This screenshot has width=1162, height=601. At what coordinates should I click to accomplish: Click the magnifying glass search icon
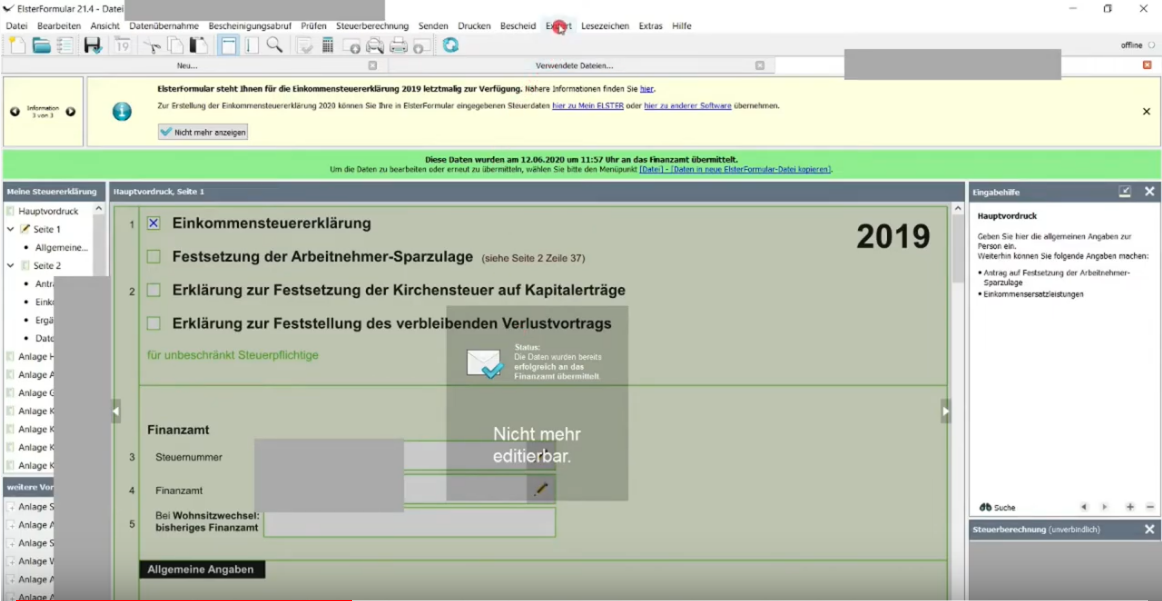(274, 44)
